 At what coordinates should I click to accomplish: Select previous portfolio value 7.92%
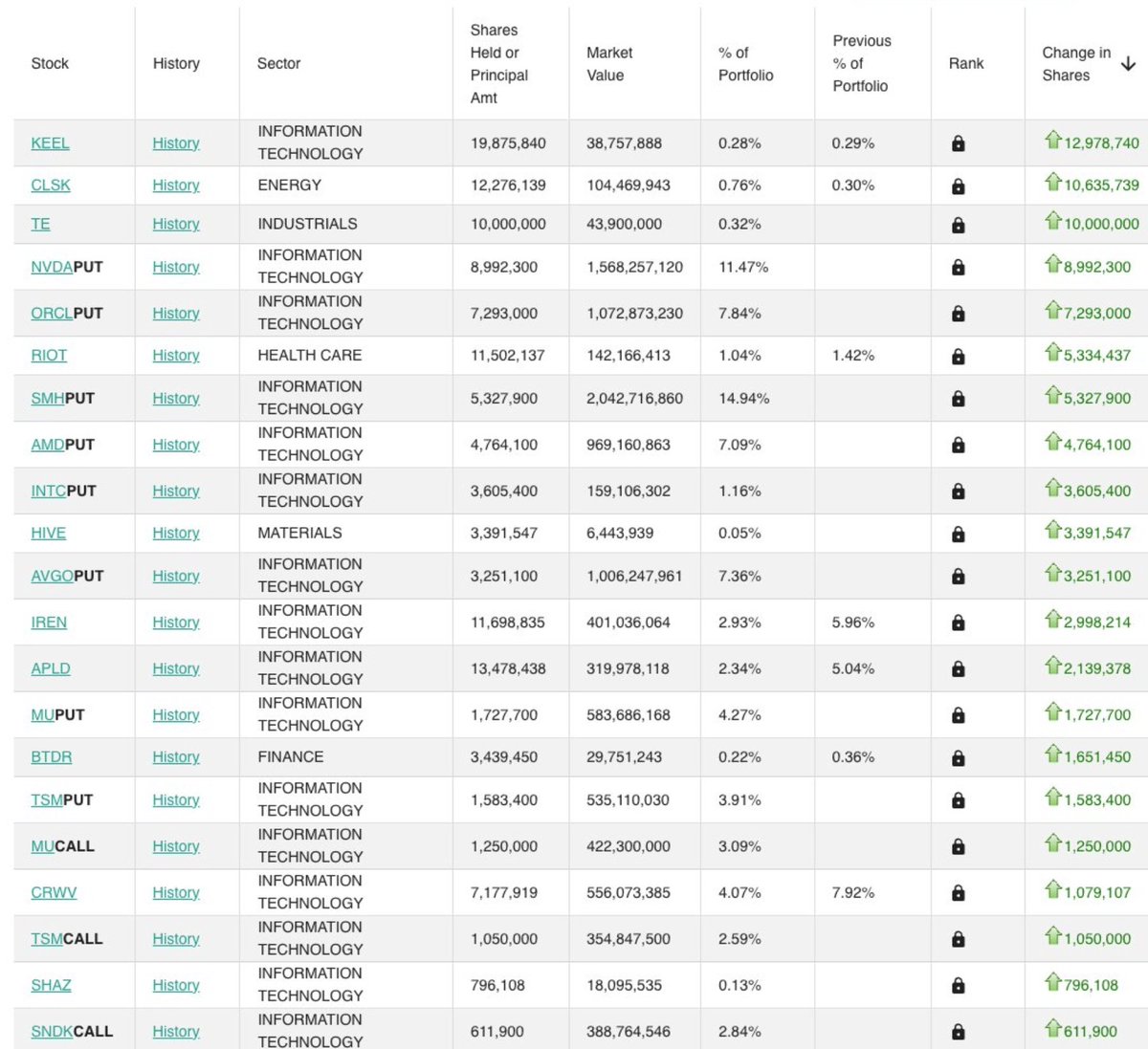(852, 893)
